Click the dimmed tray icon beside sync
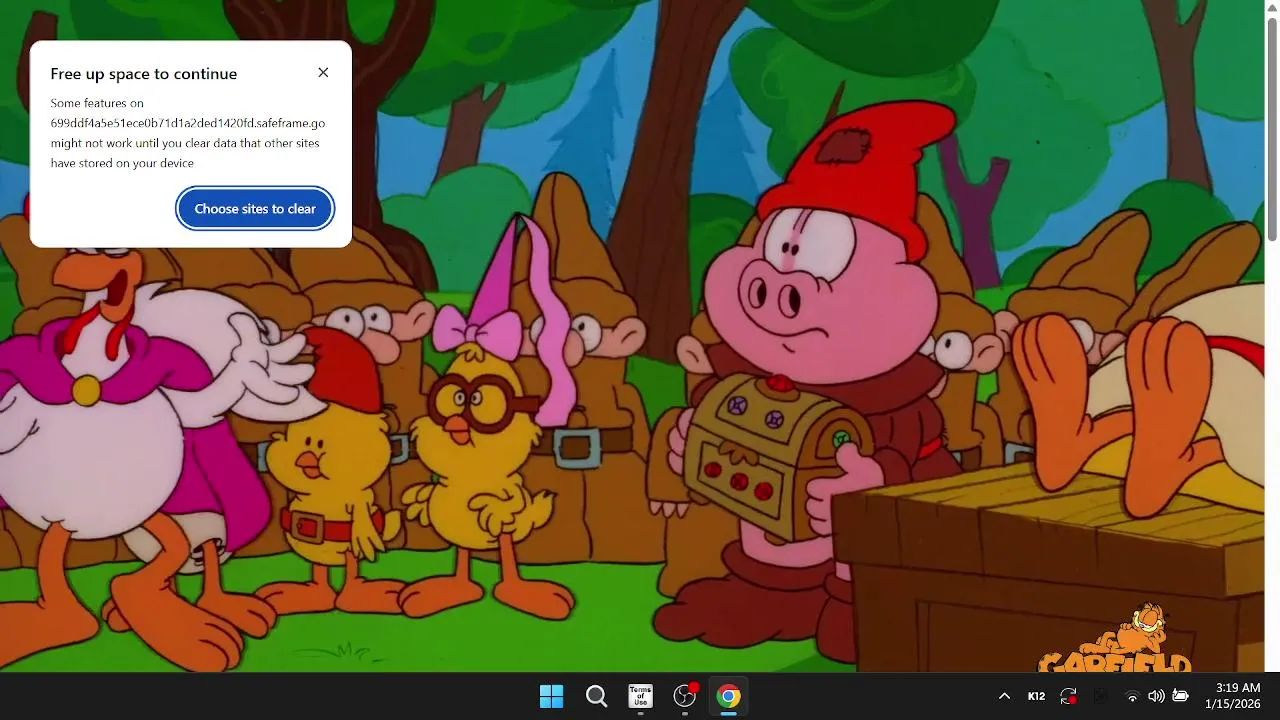The width and height of the screenshot is (1280, 720). pyautogui.click(x=1100, y=696)
